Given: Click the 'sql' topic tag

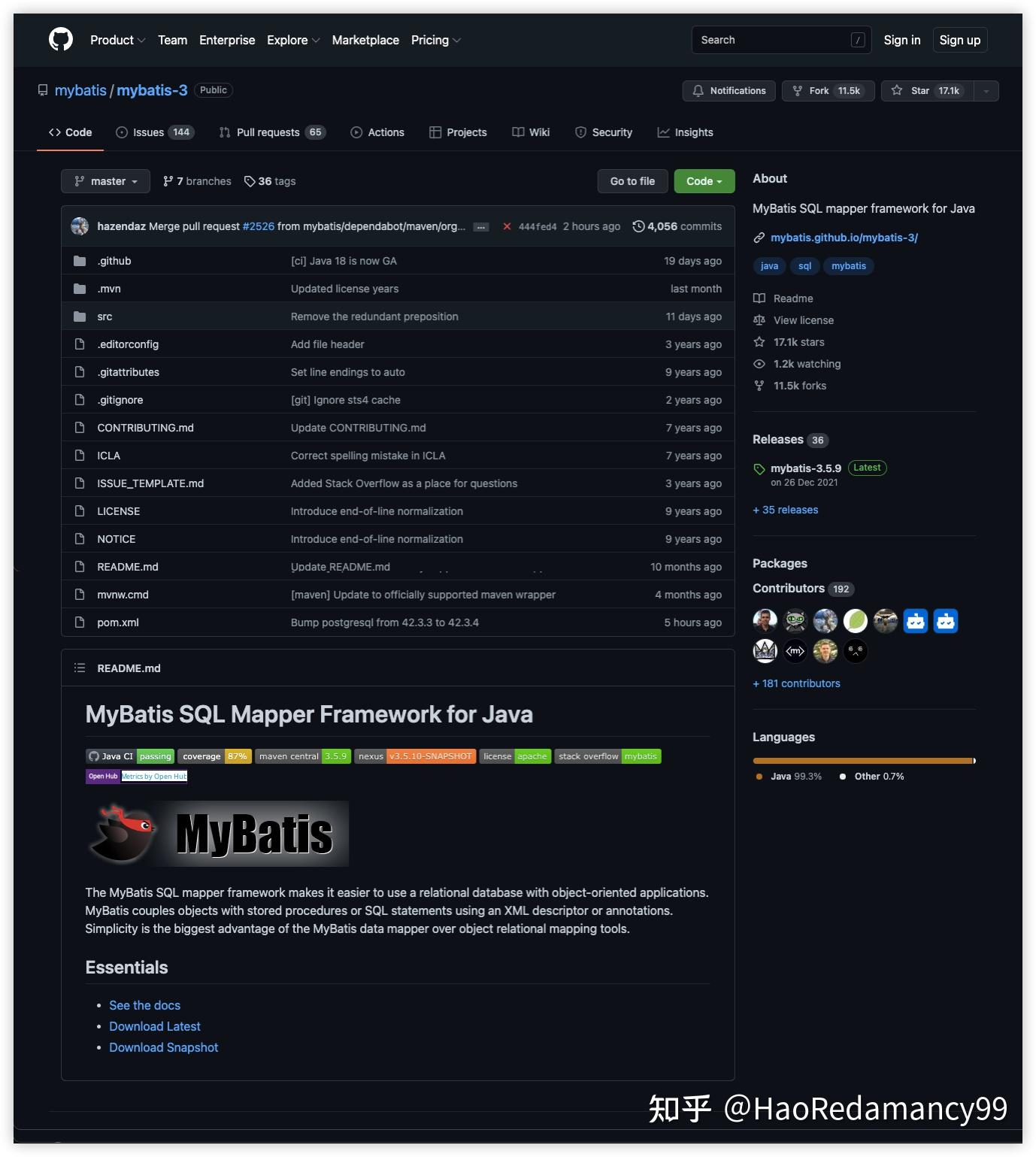Looking at the screenshot, I should 804,266.
